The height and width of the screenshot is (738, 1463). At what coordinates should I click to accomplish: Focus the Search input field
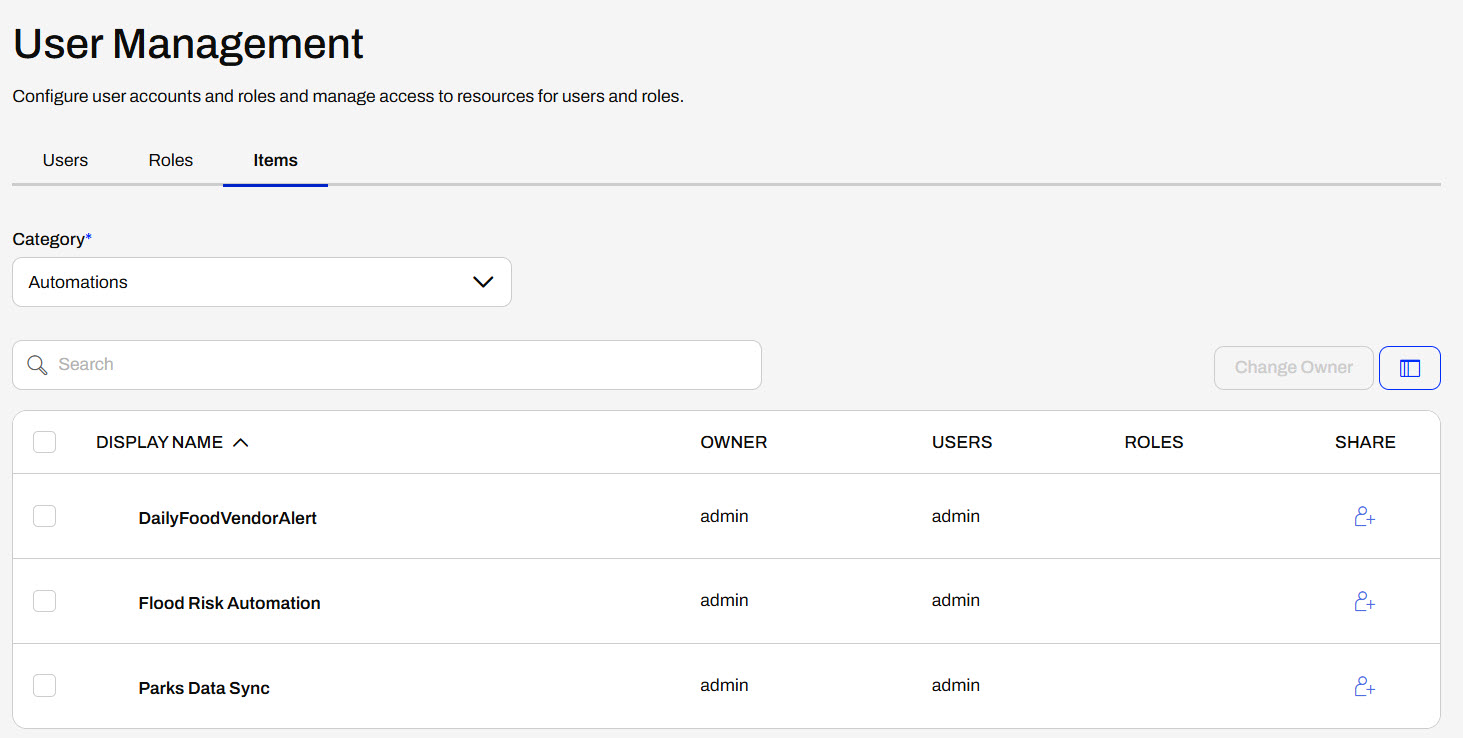(x=400, y=365)
